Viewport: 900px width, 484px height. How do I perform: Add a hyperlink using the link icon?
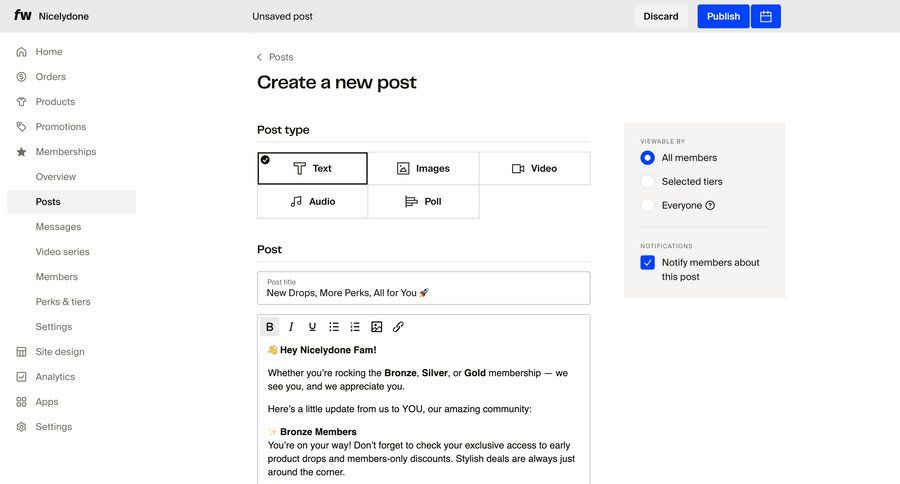coord(398,327)
